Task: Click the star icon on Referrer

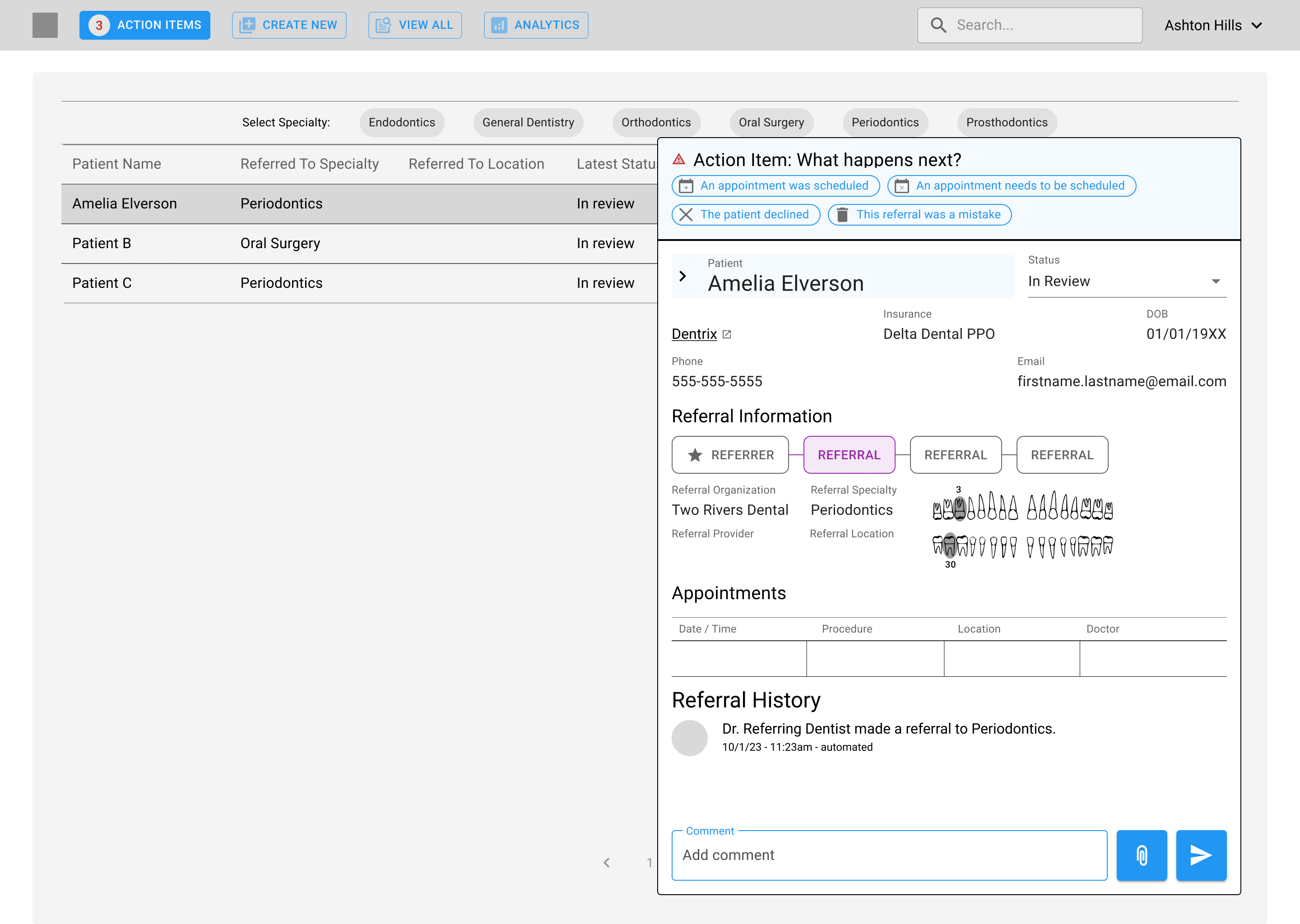Action: point(694,455)
